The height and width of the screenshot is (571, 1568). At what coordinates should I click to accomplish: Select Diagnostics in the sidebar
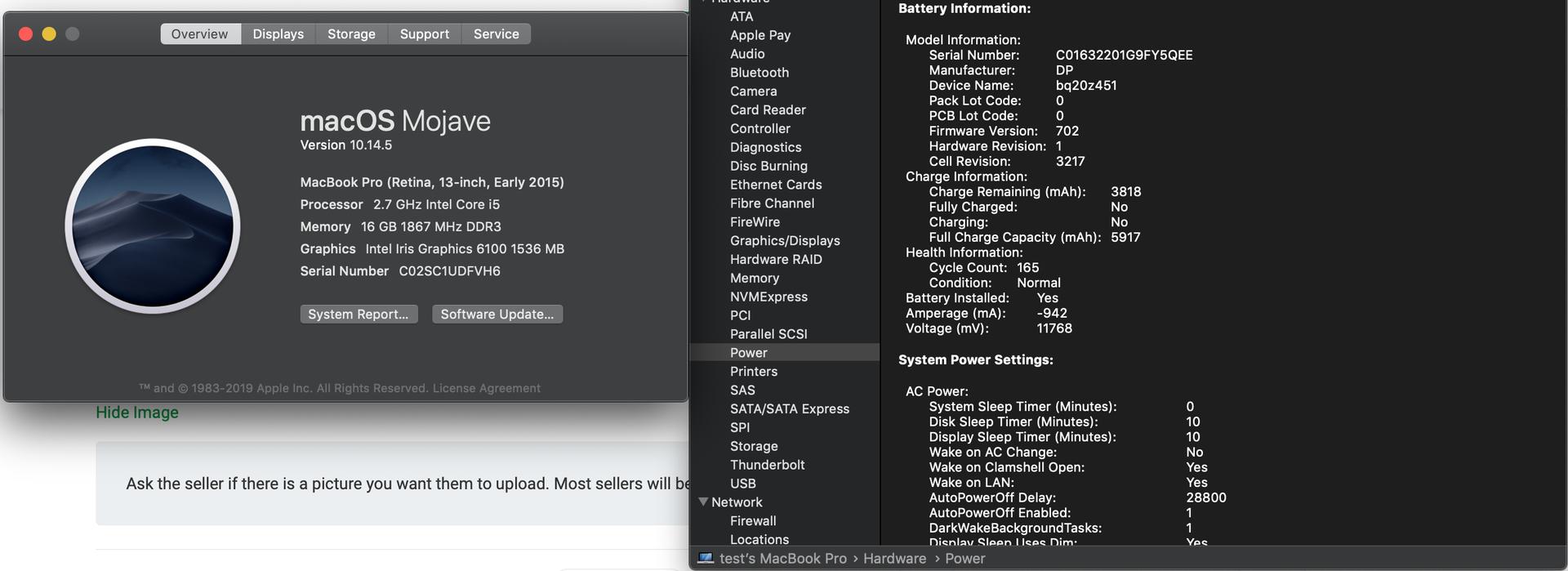(766, 147)
